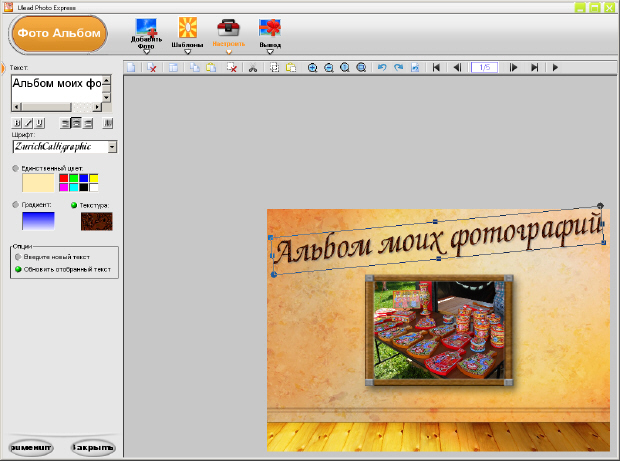The height and width of the screenshot is (461, 620).
Task: Click the copy icon in the toolbar
Action: (195, 68)
